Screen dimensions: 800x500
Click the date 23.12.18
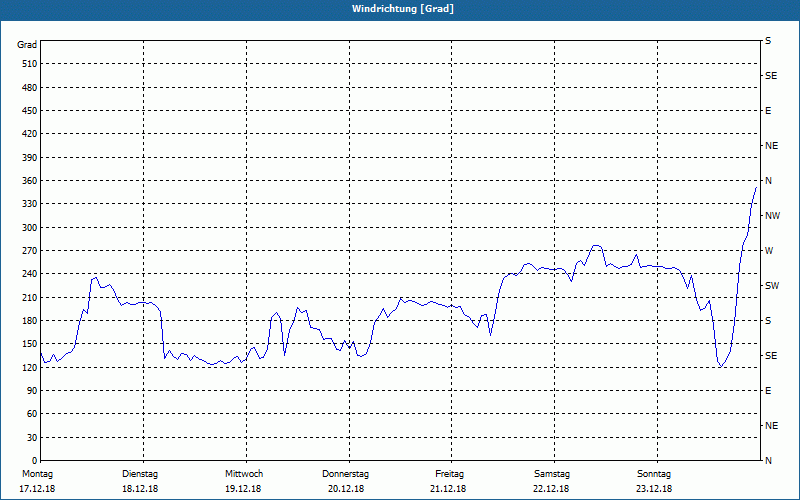(x=654, y=489)
